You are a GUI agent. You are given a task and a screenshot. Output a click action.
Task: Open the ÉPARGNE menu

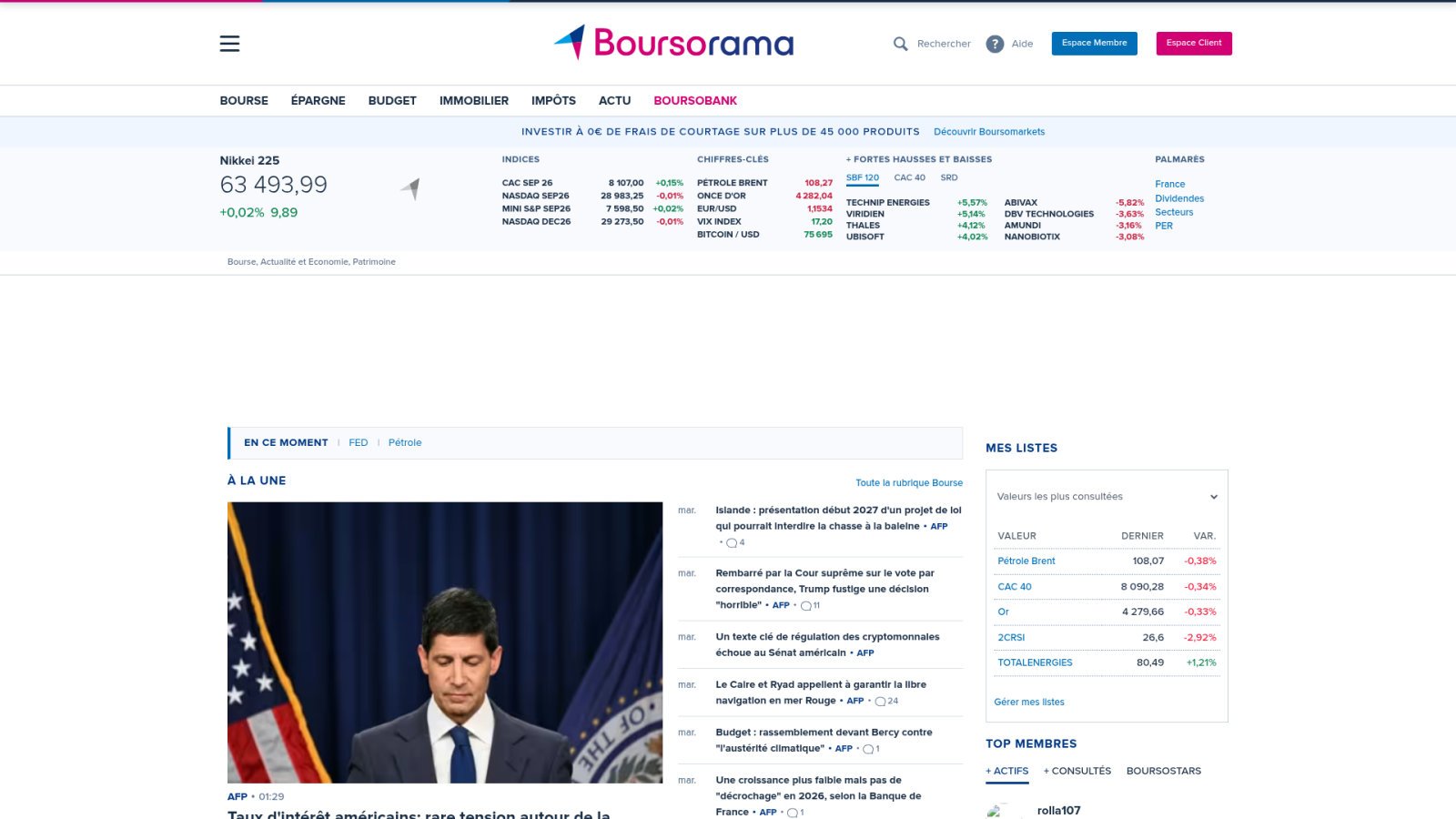point(318,101)
